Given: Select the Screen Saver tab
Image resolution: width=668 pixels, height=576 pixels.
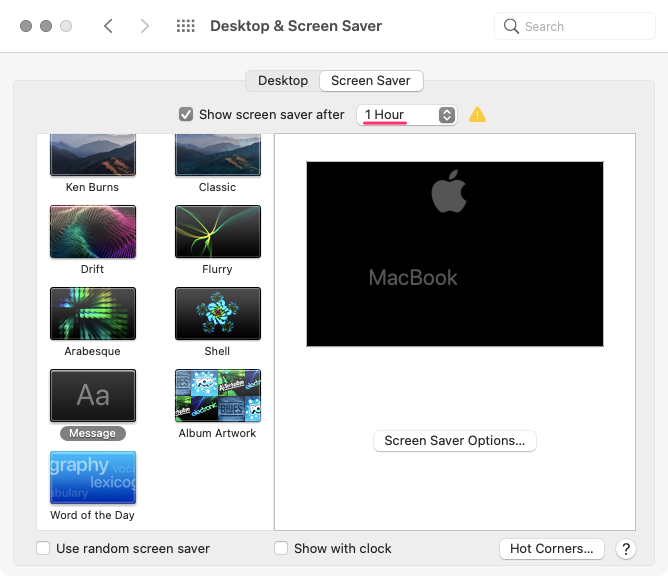Looking at the screenshot, I should [x=371, y=81].
